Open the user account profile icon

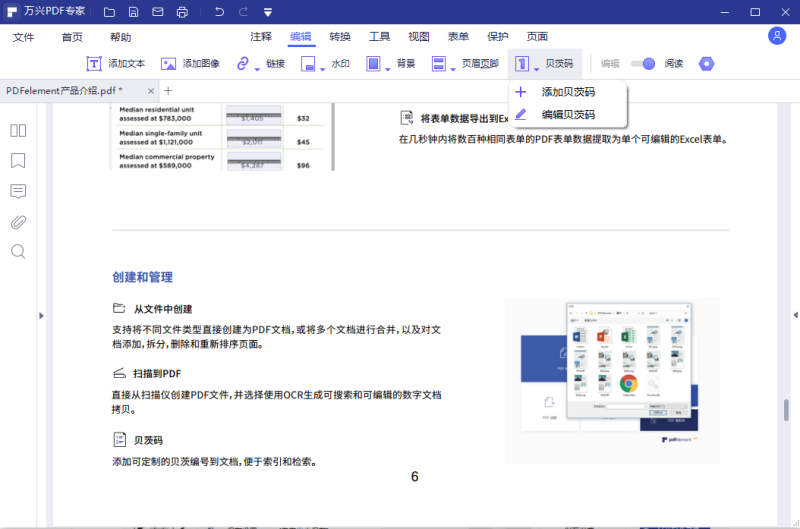[777, 36]
